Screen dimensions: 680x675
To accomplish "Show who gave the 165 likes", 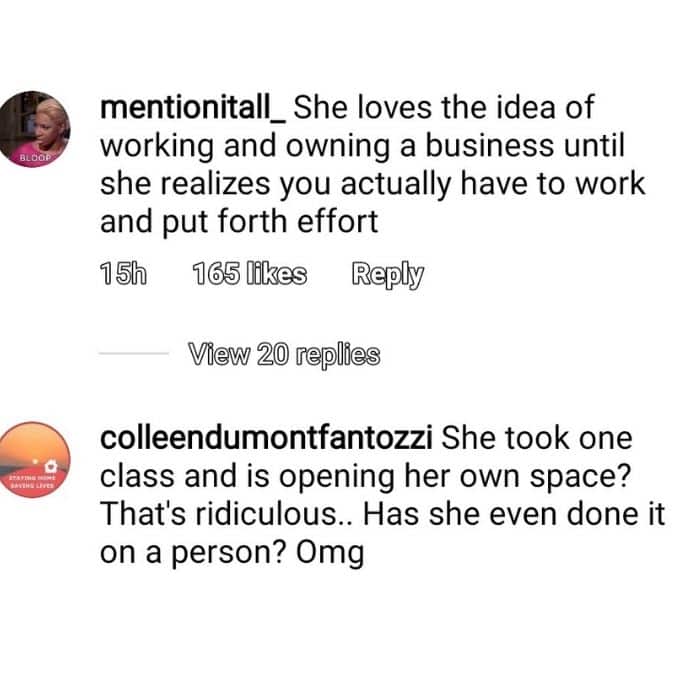I will [x=249, y=274].
